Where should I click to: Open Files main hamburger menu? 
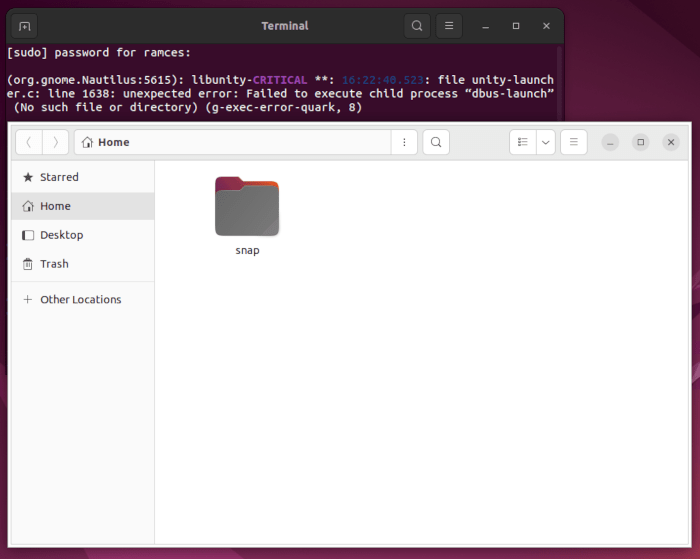coord(574,142)
